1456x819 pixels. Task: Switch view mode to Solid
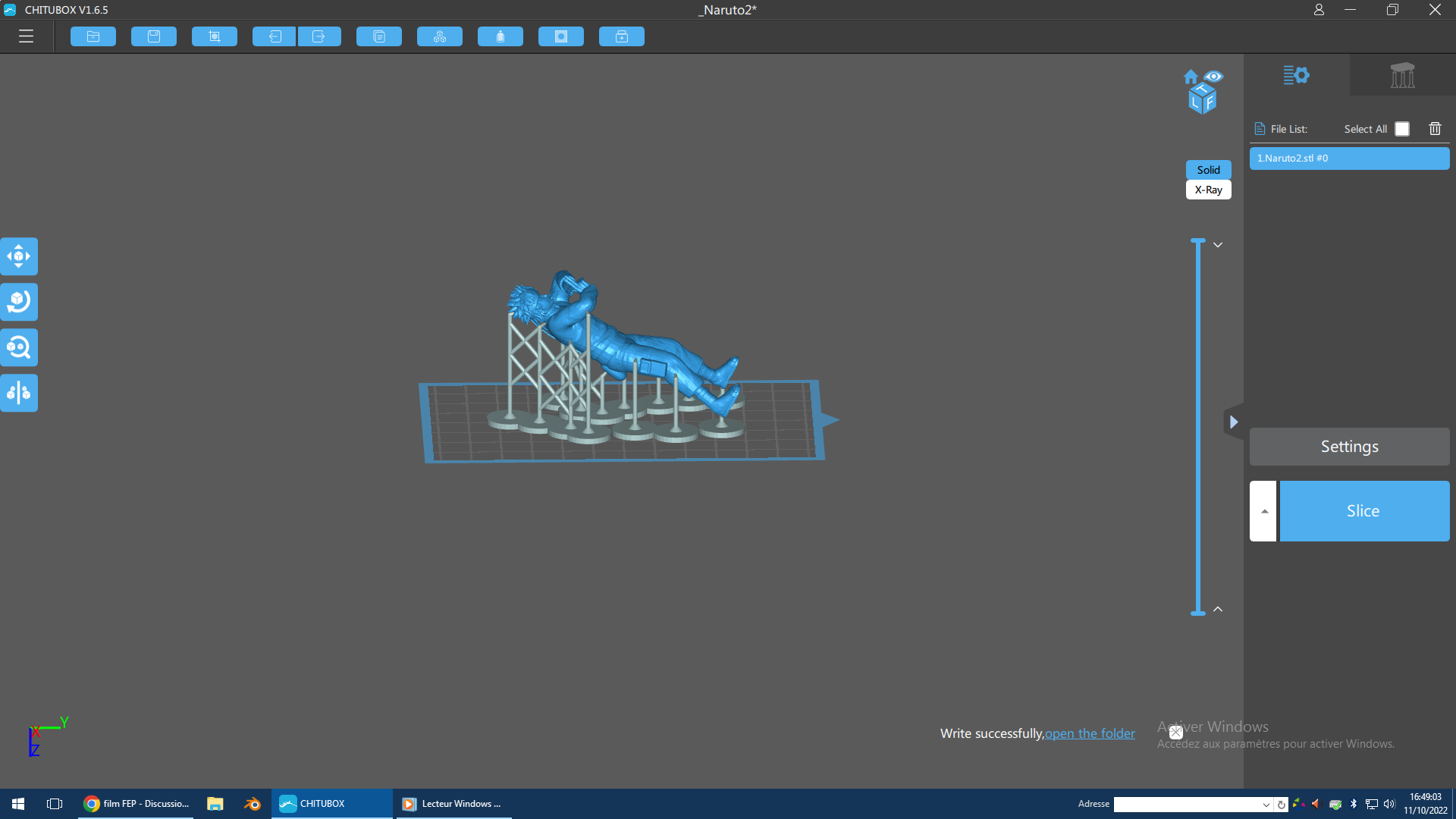point(1208,170)
